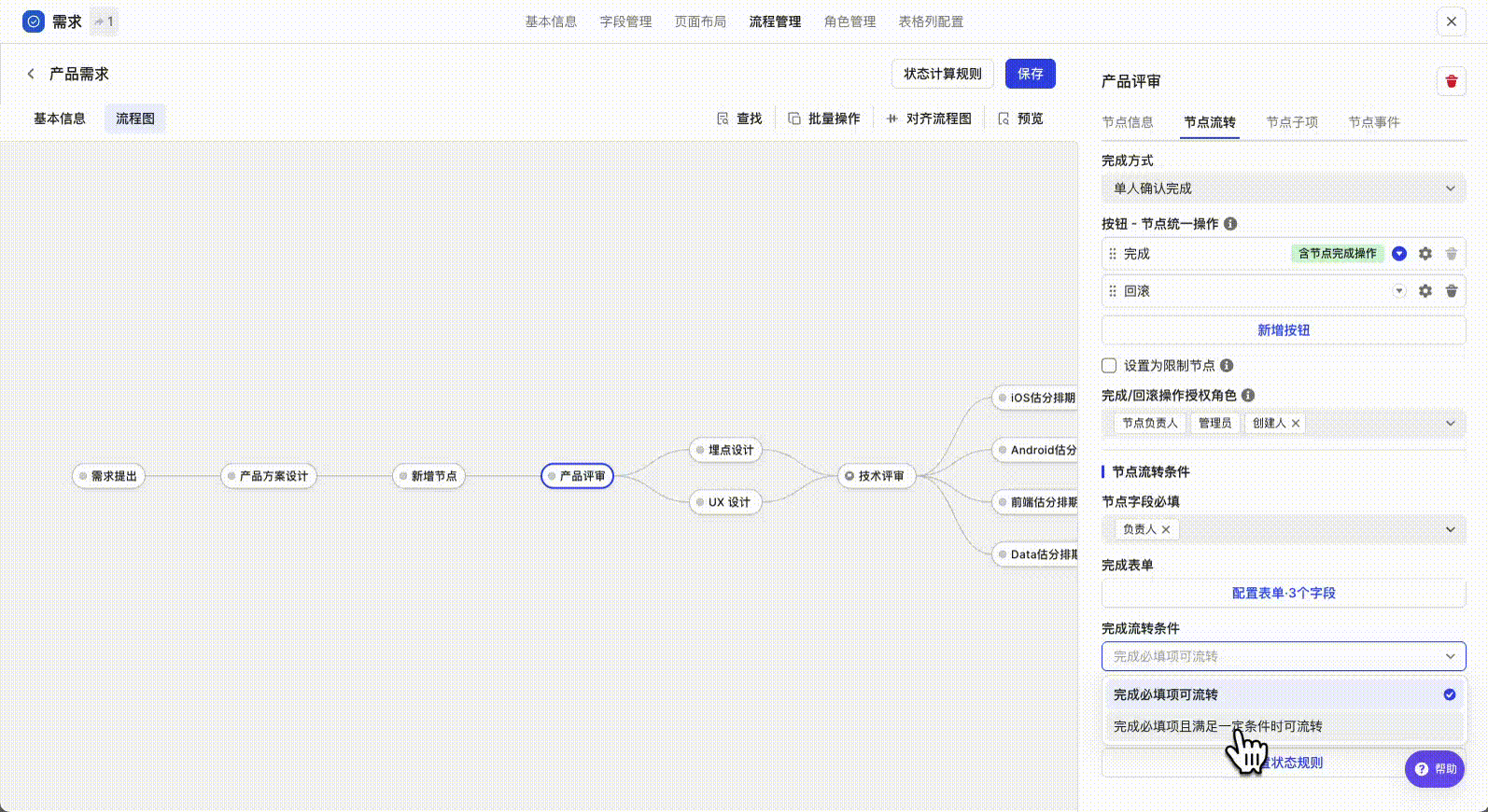
Task: Collapse the 完成流转条件 dropdown
Action: tap(1451, 657)
